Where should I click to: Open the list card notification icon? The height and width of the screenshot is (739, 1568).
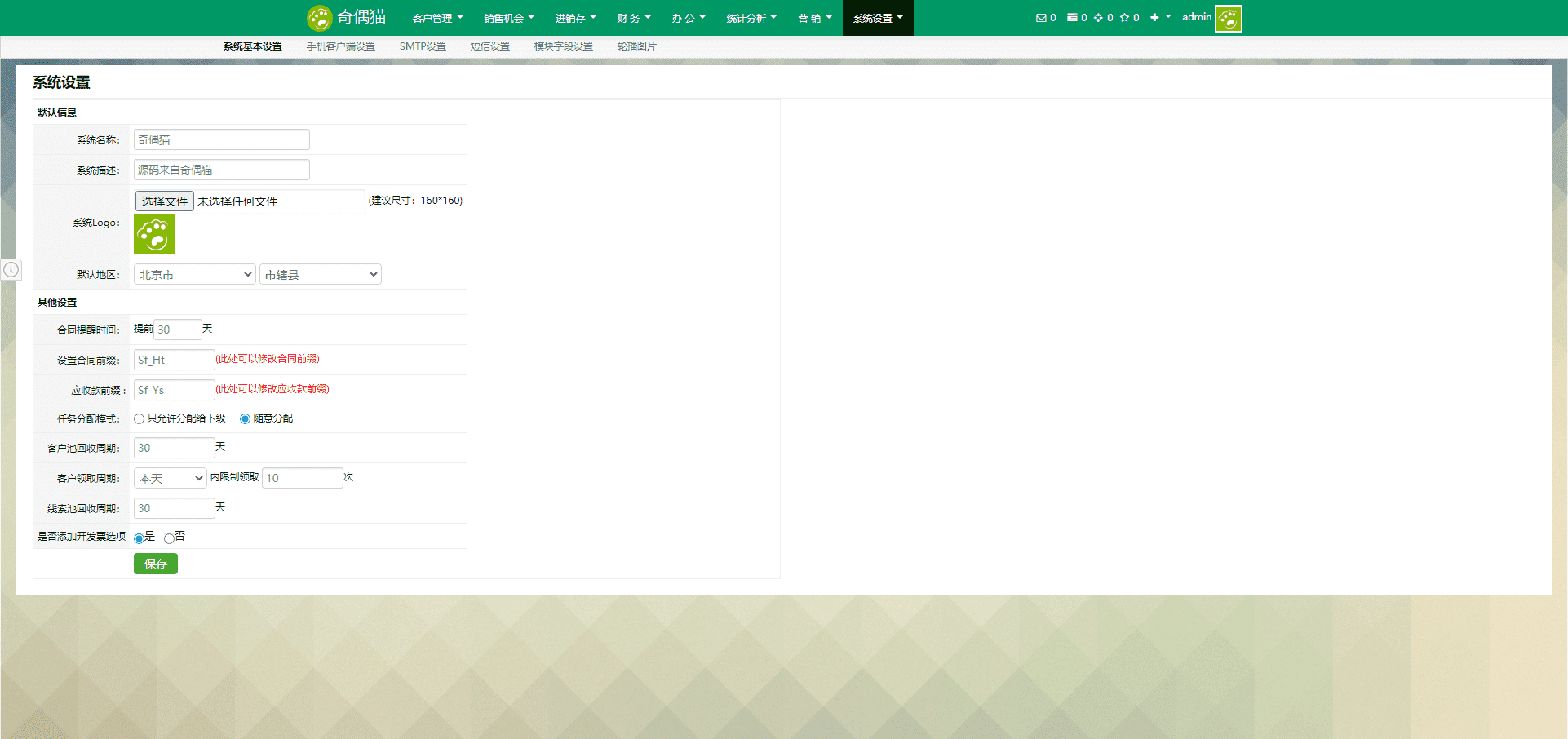pyautogui.click(x=1072, y=18)
